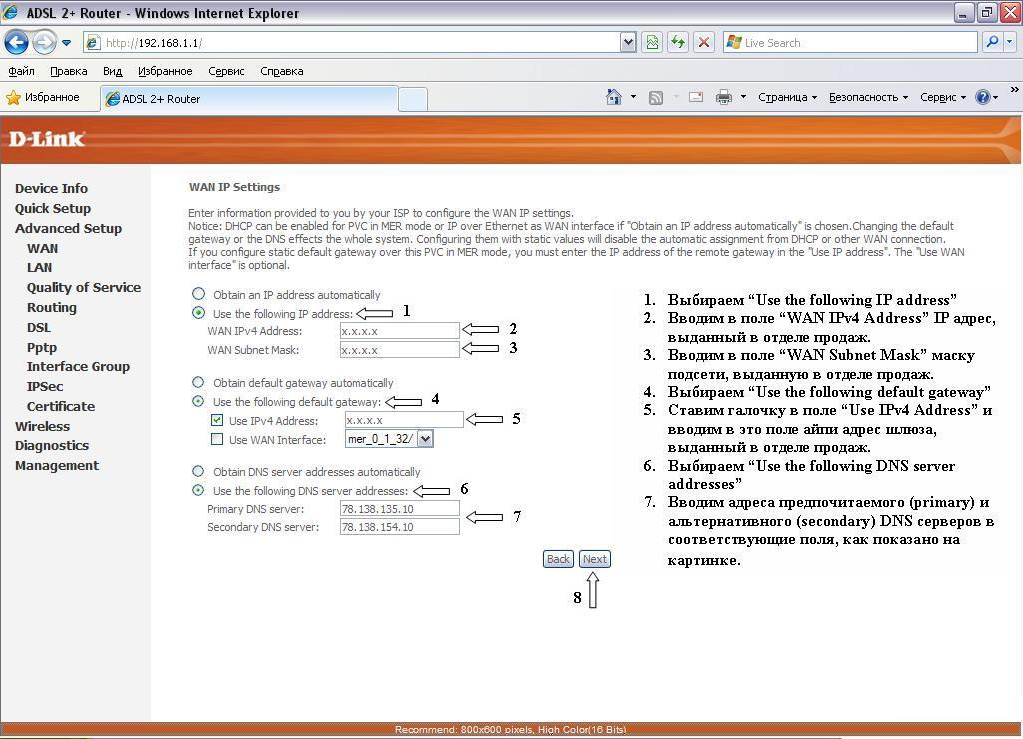Open the Pptp sidebar link
The width and height of the screenshot is (1023, 739).
(x=42, y=348)
